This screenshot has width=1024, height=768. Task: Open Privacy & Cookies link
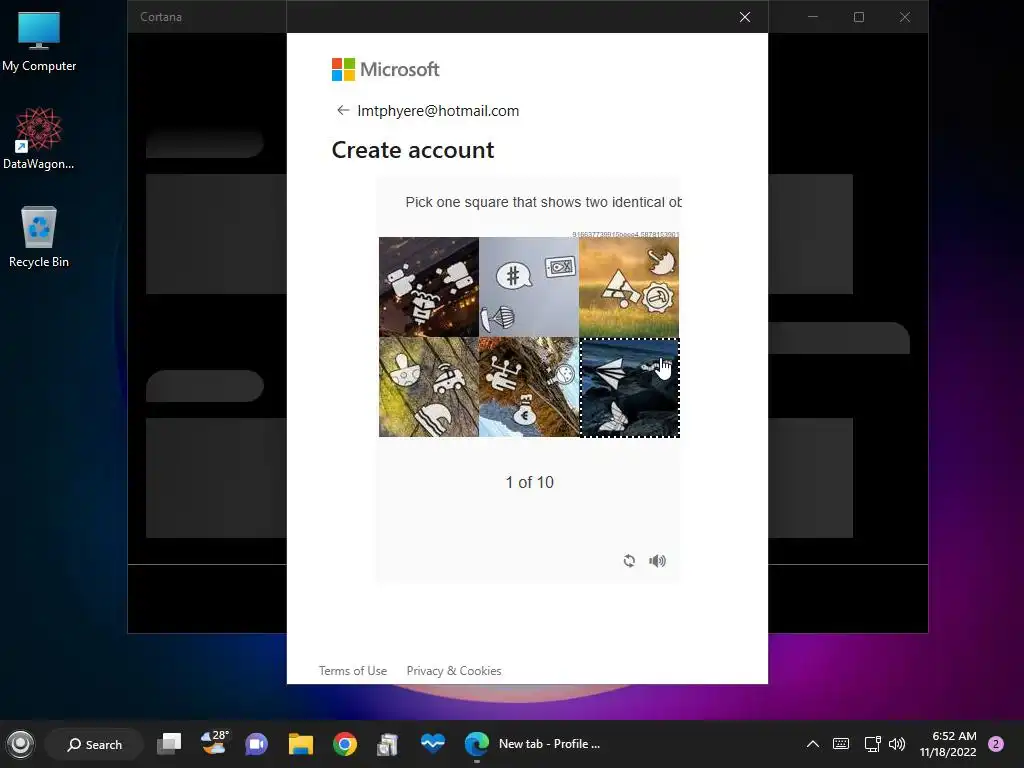[454, 671]
